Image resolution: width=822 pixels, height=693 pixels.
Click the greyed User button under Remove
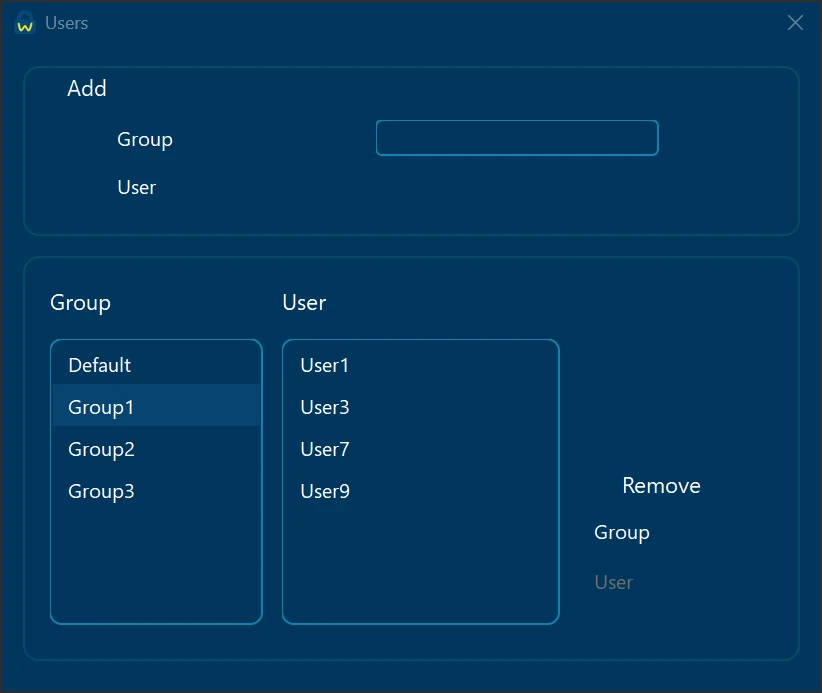[613, 582]
